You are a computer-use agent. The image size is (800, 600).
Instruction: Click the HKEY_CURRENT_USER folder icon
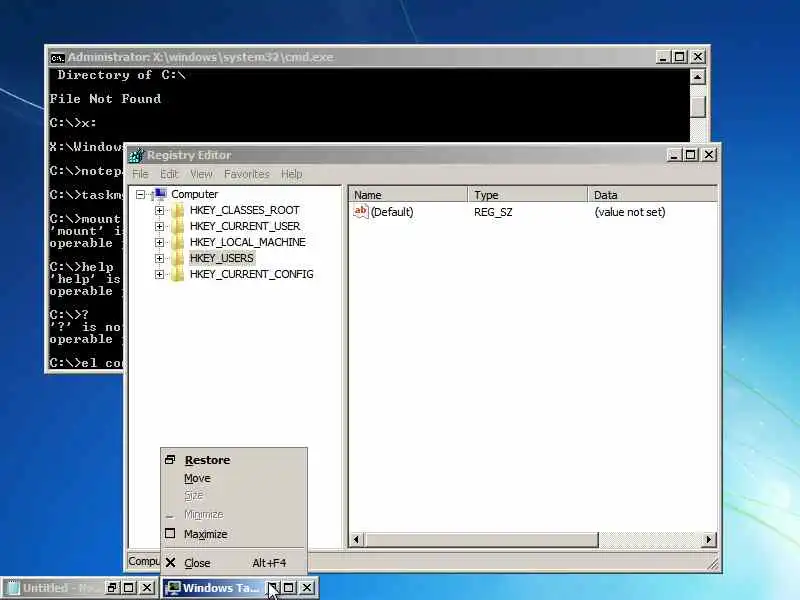click(x=178, y=226)
